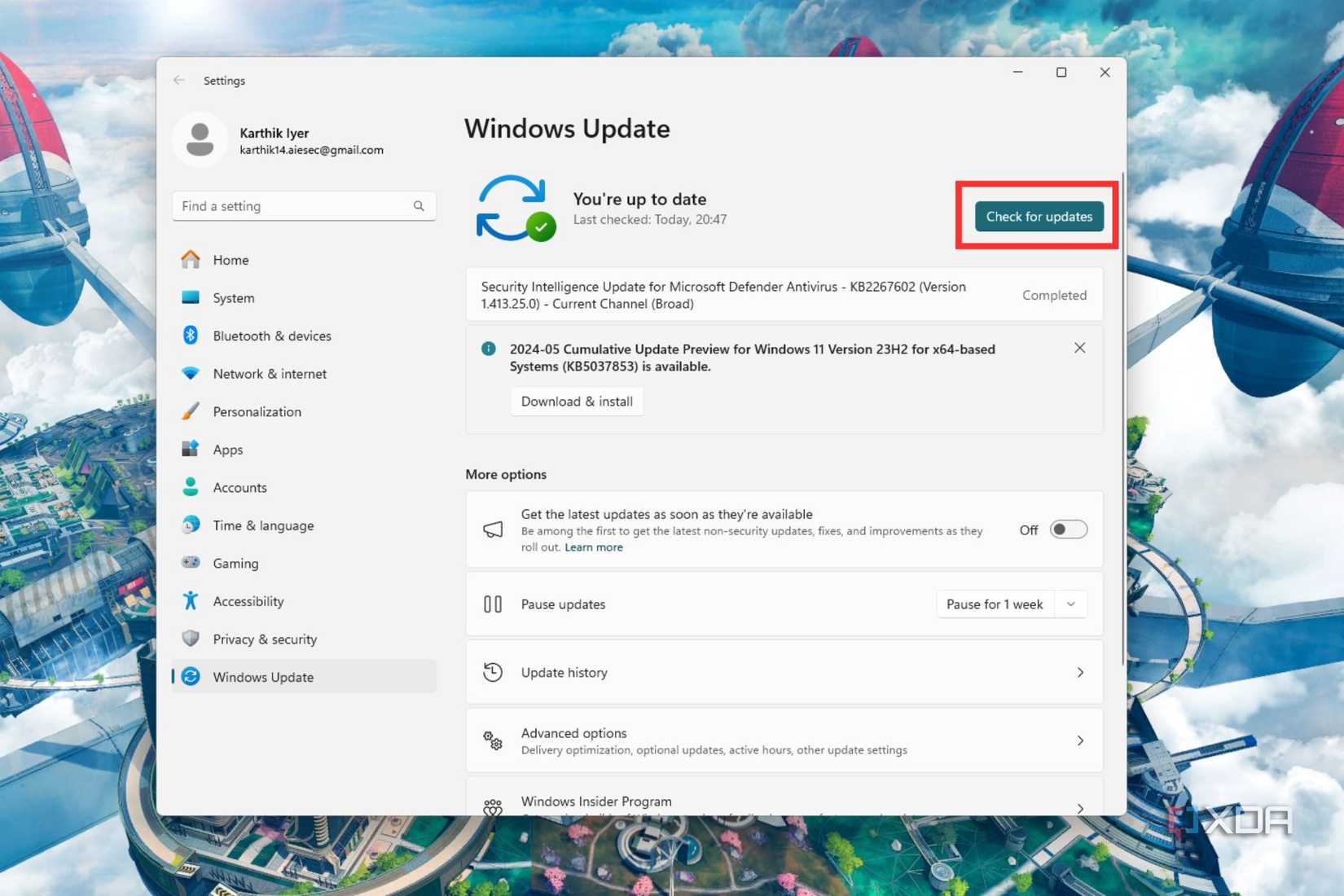Select the Personalization paintbrush icon
This screenshot has height=896, width=1344.
tap(191, 411)
